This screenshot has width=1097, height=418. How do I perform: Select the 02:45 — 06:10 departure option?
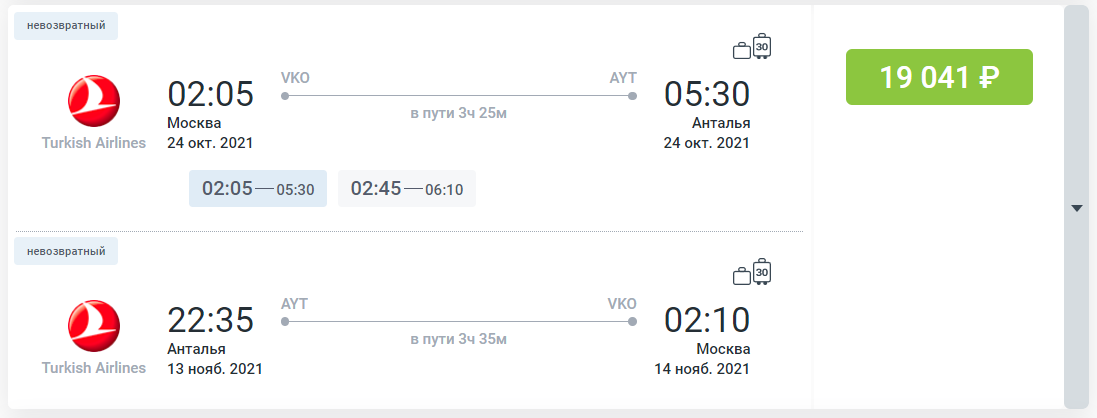406,188
